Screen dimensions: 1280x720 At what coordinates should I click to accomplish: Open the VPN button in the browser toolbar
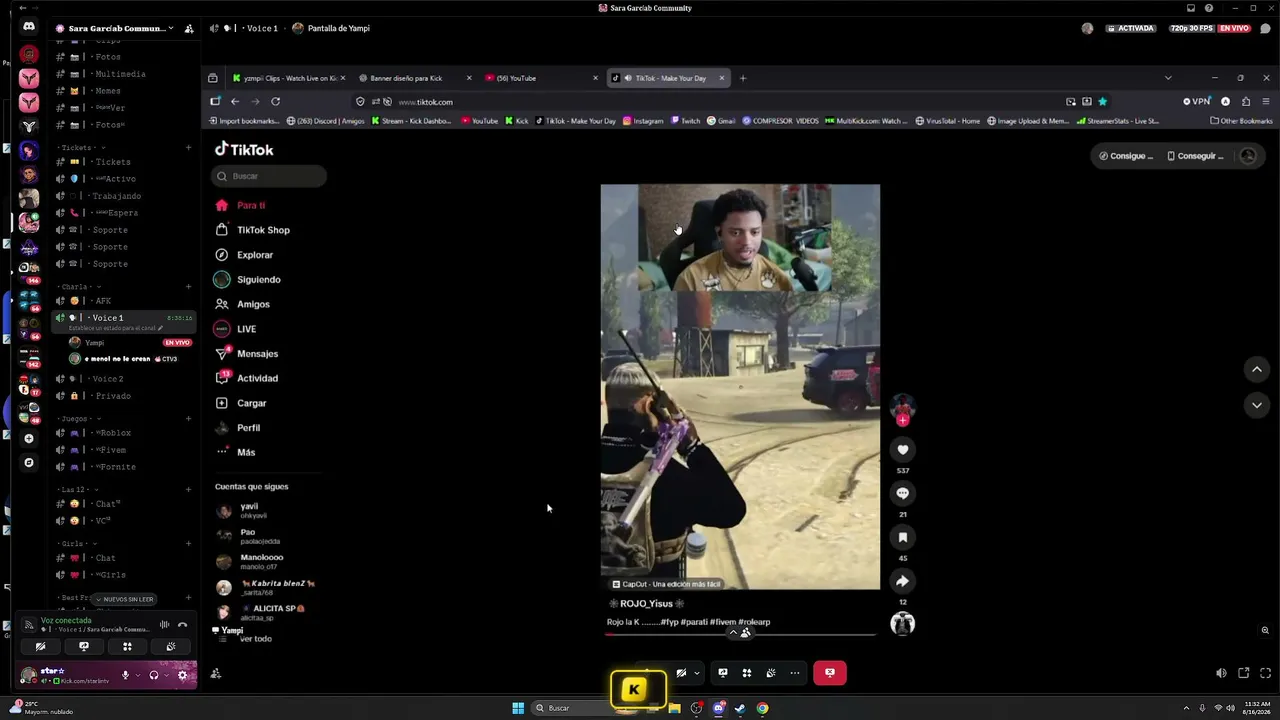pyautogui.click(x=1197, y=101)
